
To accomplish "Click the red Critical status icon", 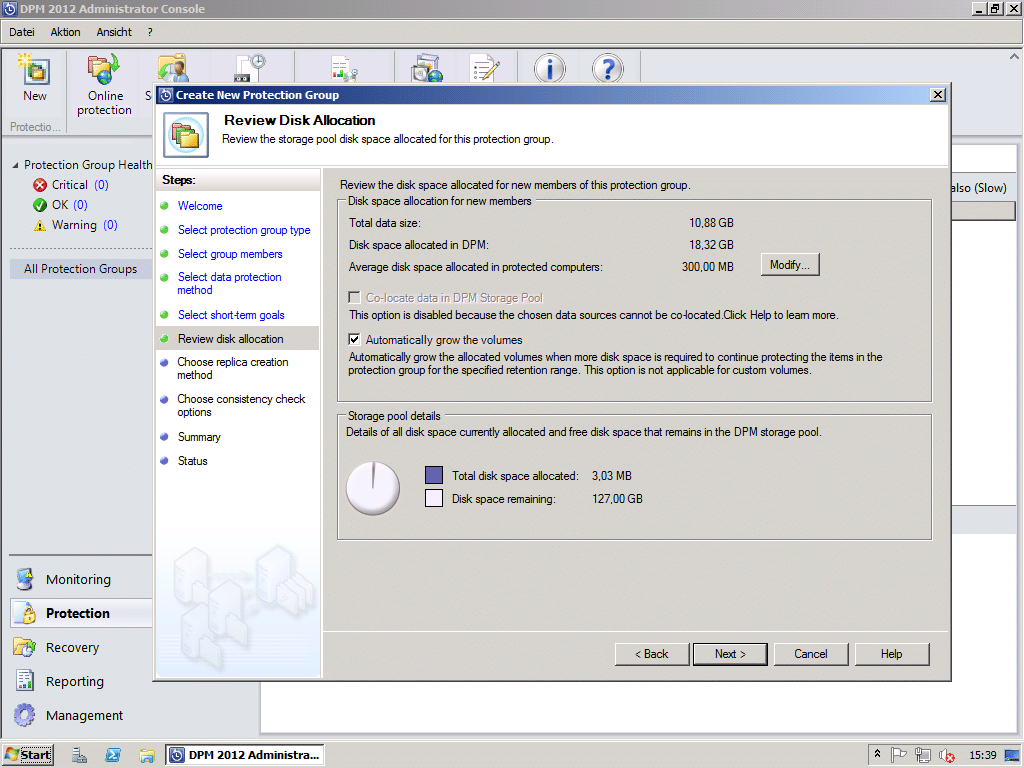I will [40, 185].
